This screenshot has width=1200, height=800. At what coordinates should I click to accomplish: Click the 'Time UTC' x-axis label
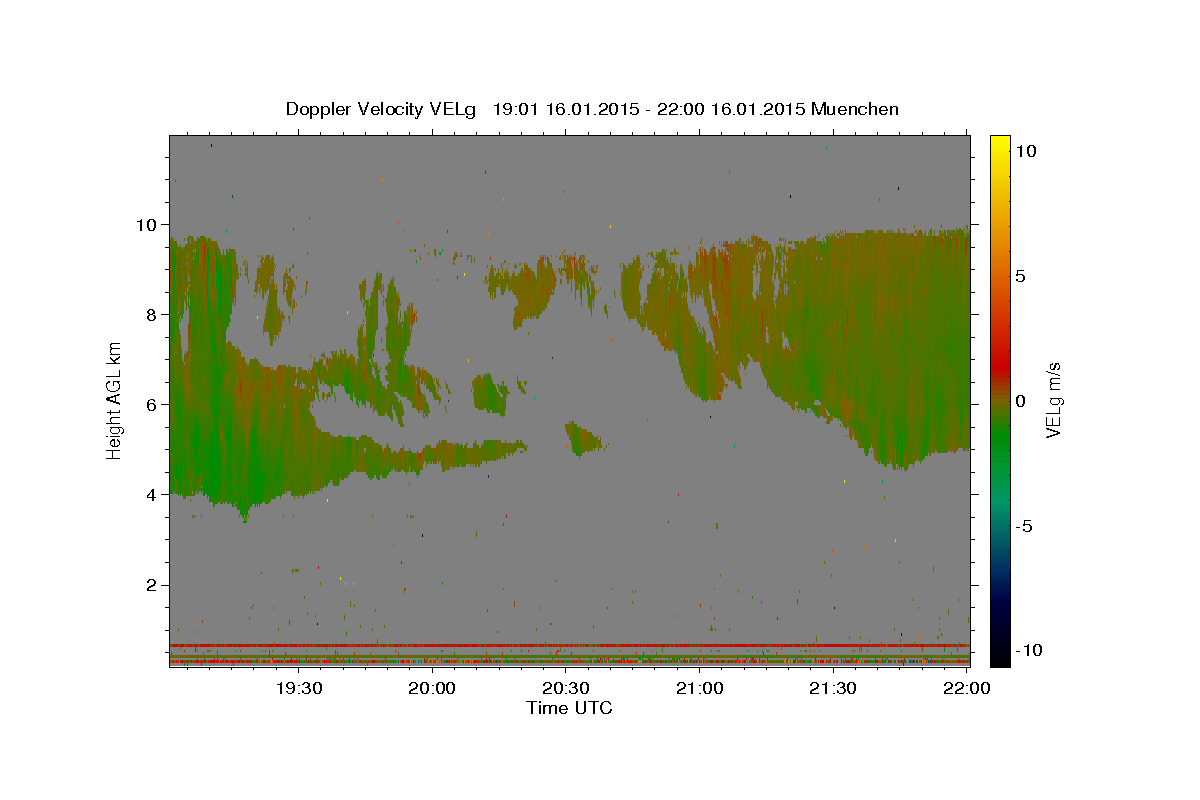(569, 708)
